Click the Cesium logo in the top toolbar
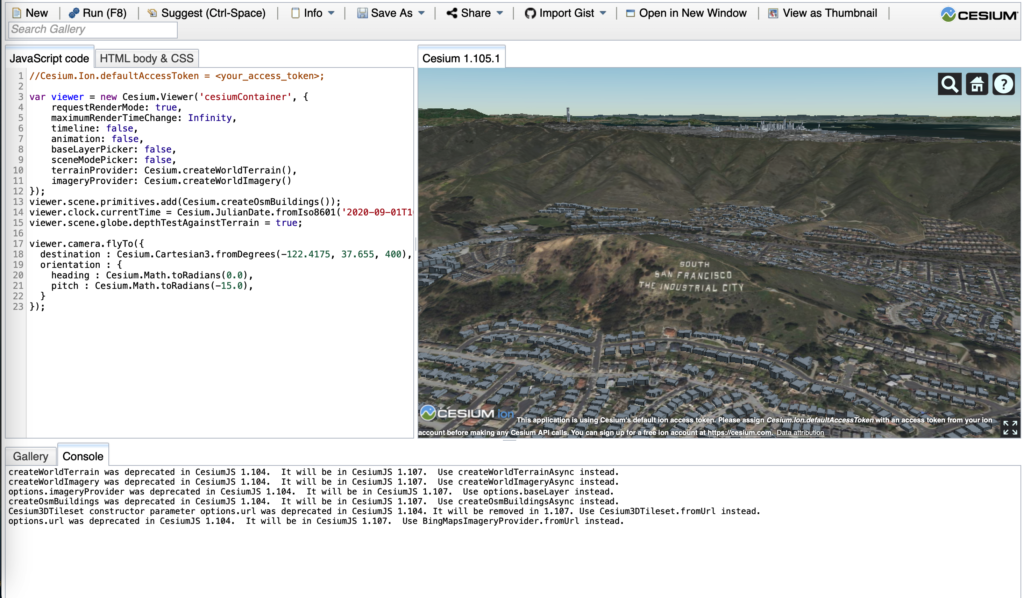 coord(977,14)
